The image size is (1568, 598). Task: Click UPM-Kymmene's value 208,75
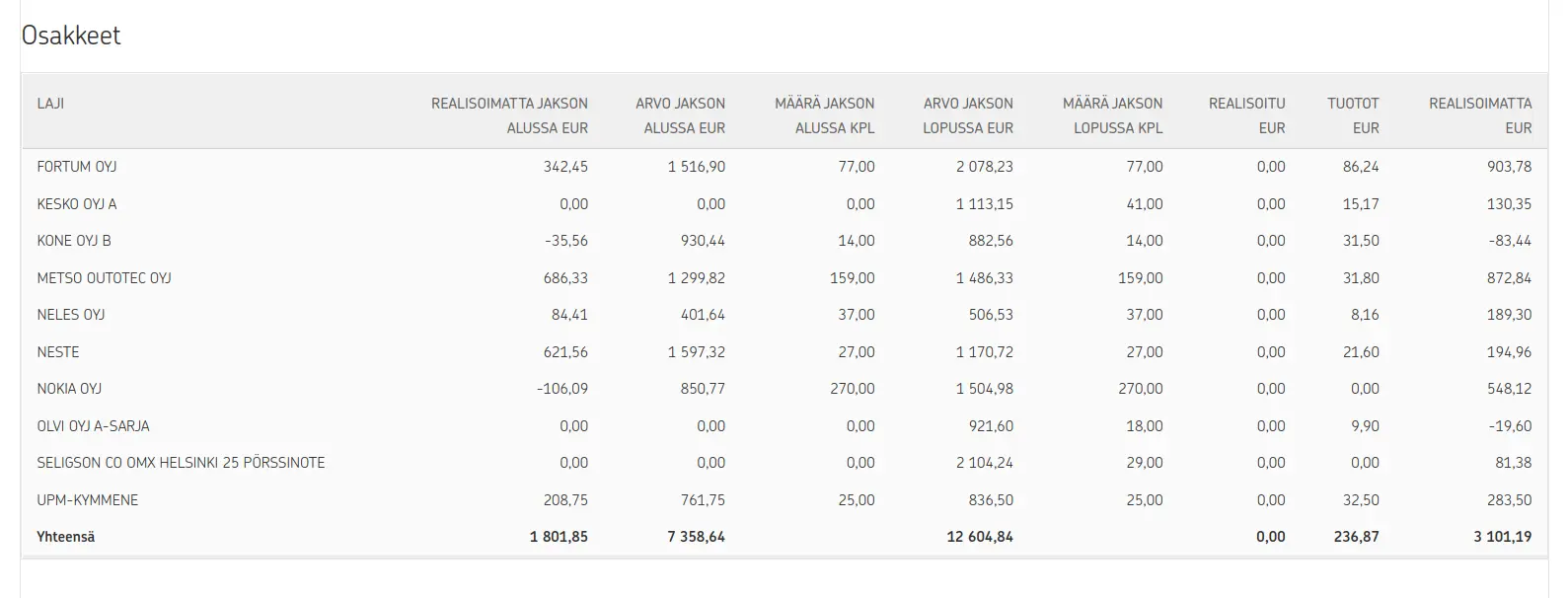565,500
